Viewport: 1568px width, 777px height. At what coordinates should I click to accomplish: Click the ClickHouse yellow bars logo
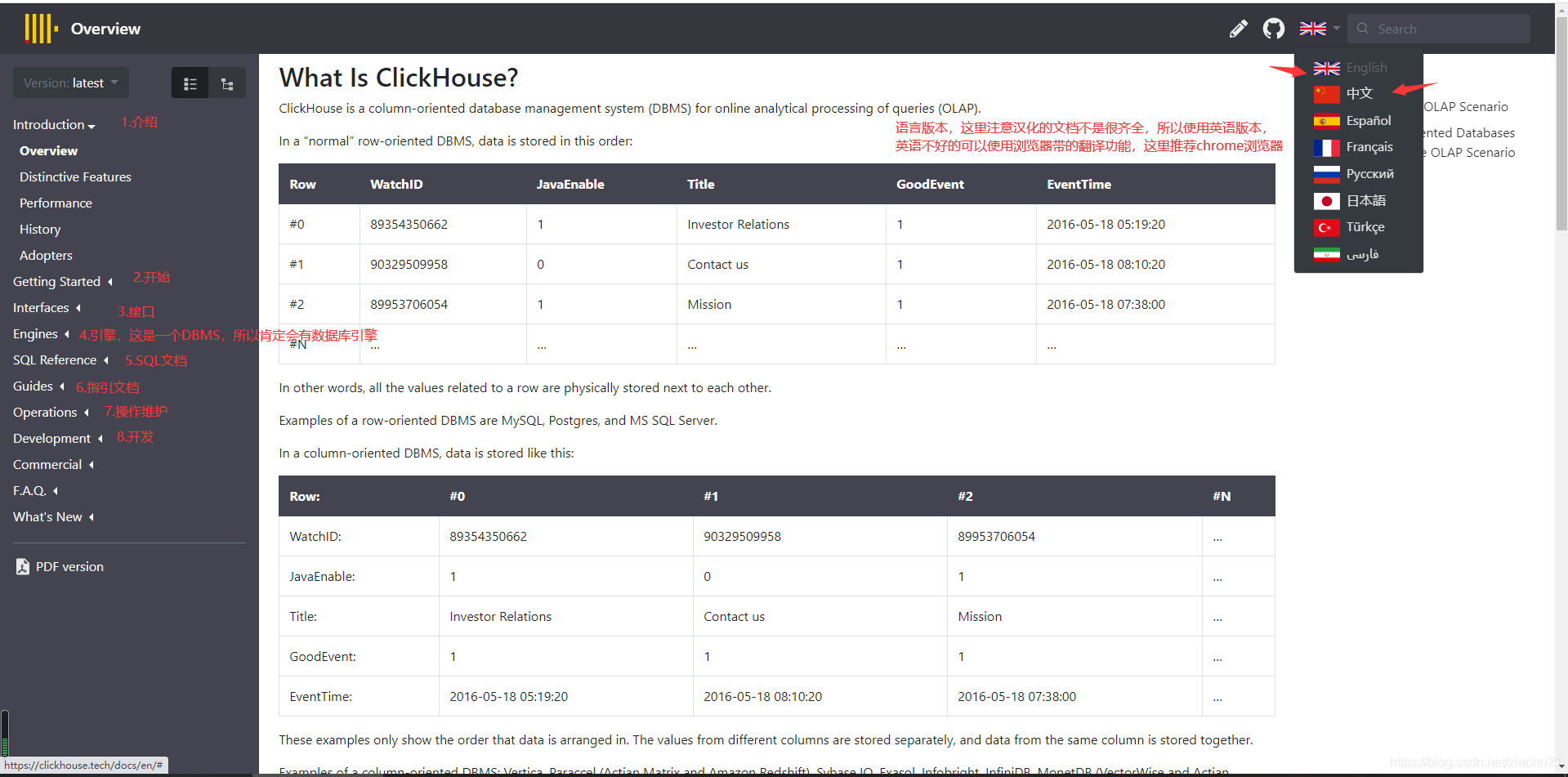[x=41, y=29]
